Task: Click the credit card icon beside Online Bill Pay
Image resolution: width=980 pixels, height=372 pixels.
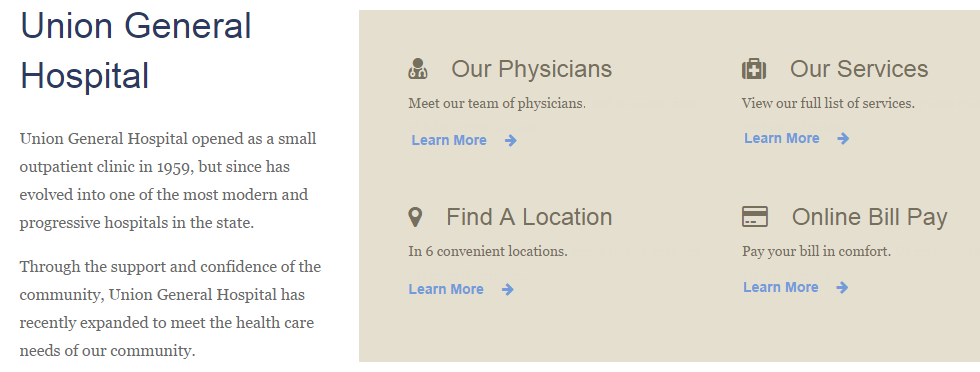Action: (x=754, y=217)
